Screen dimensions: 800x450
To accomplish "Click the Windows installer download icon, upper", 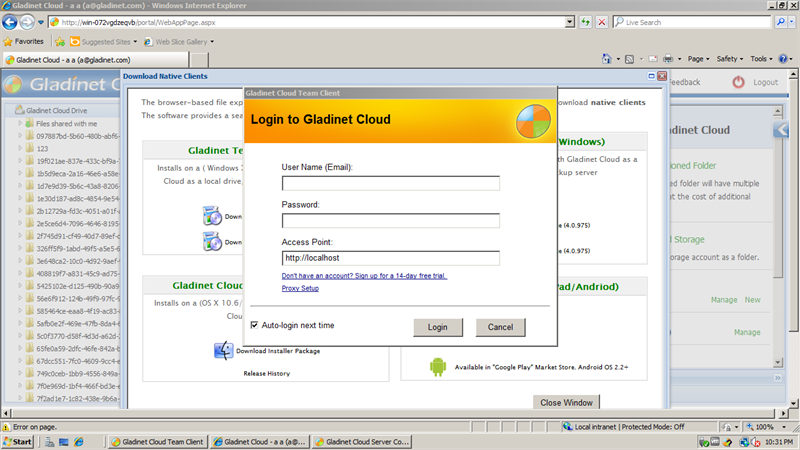I will click(x=212, y=216).
